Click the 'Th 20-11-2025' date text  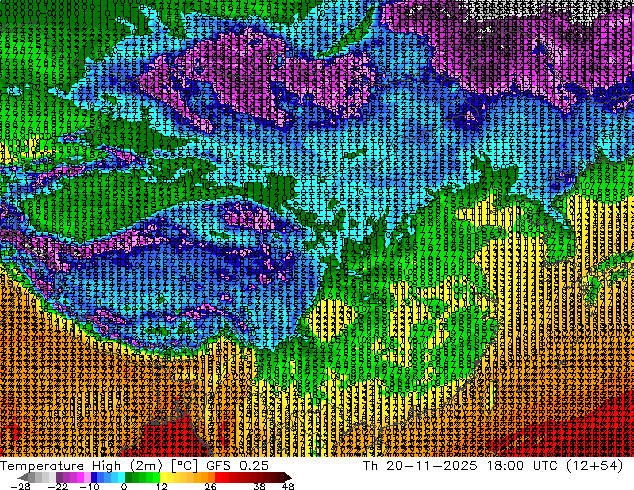pos(420,466)
